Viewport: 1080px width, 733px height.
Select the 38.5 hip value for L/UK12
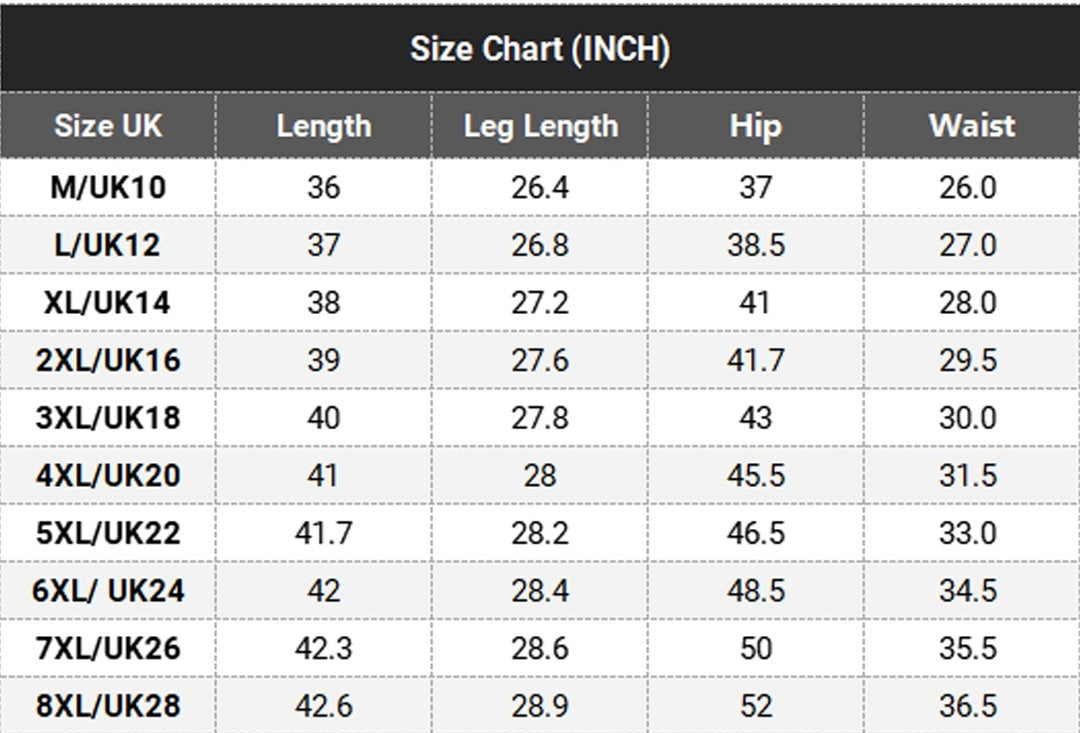pyautogui.click(x=755, y=245)
